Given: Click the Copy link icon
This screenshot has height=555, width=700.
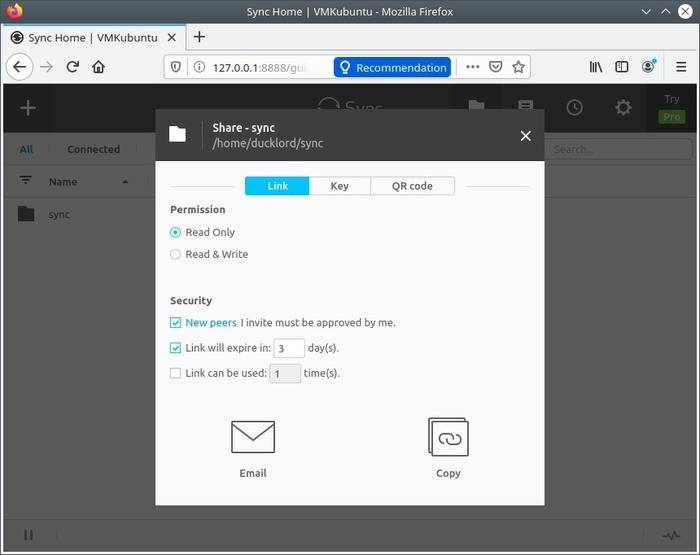Looking at the screenshot, I should (x=448, y=437).
